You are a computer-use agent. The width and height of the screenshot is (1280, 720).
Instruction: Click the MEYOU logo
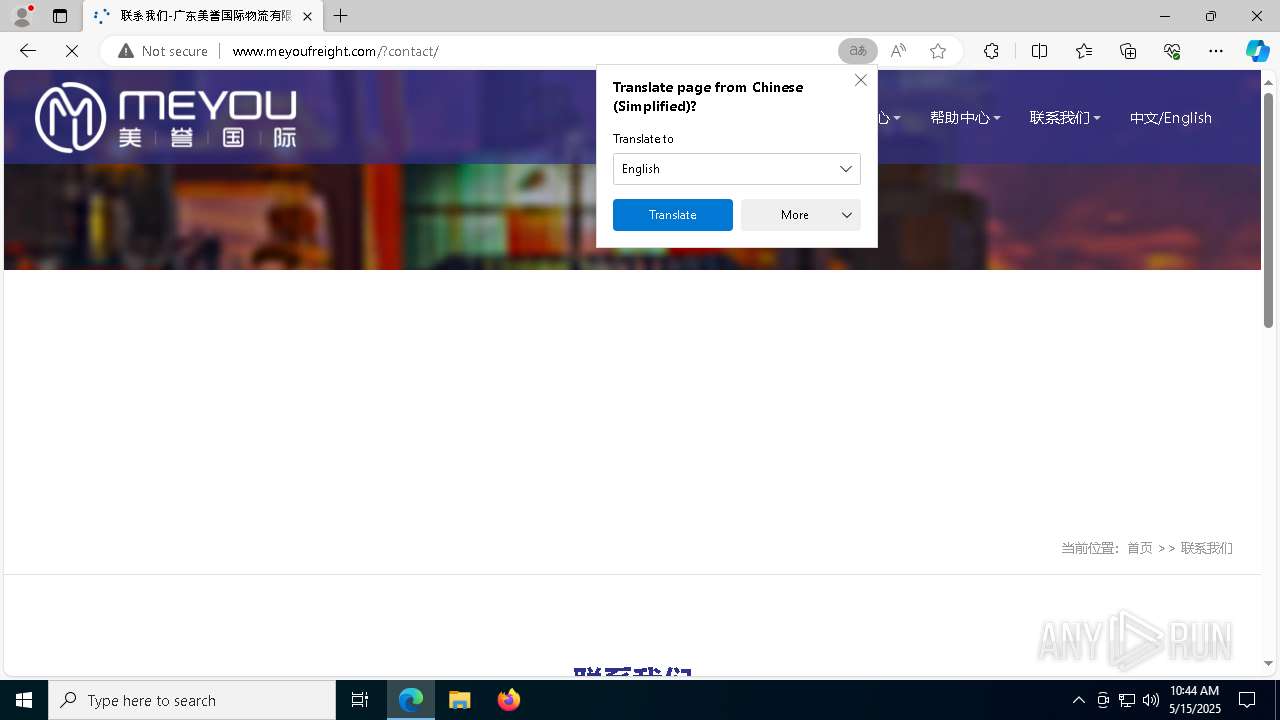[166, 117]
